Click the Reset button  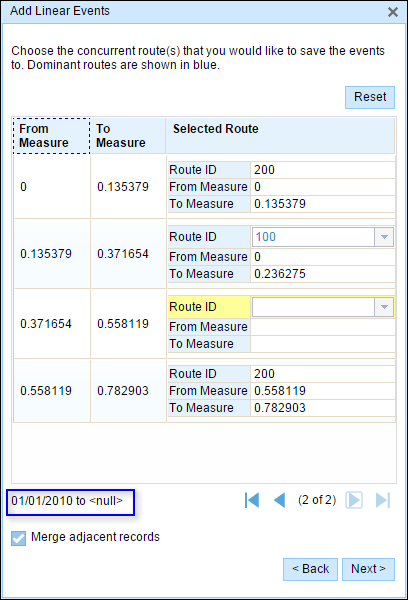tap(370, 97)
